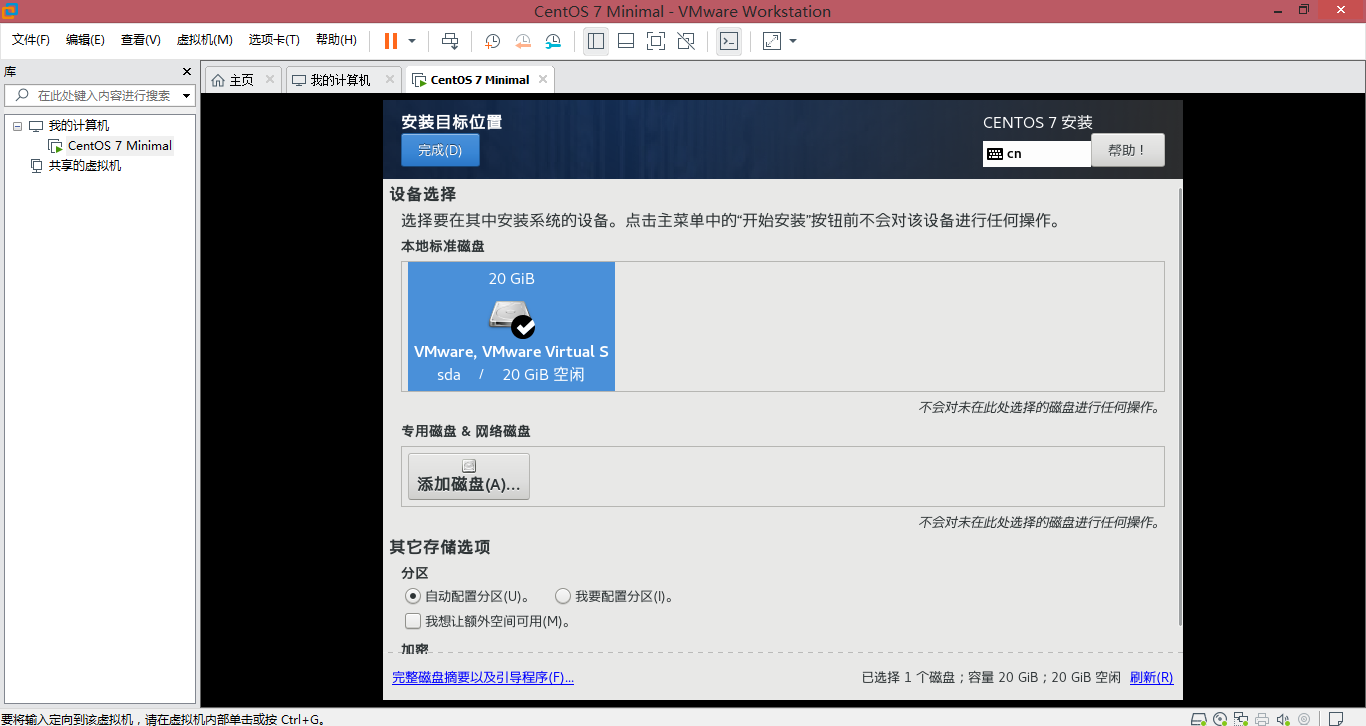Click the 帮助！ button
Screen dimensions: 1366x726
tap(1128, 150)
